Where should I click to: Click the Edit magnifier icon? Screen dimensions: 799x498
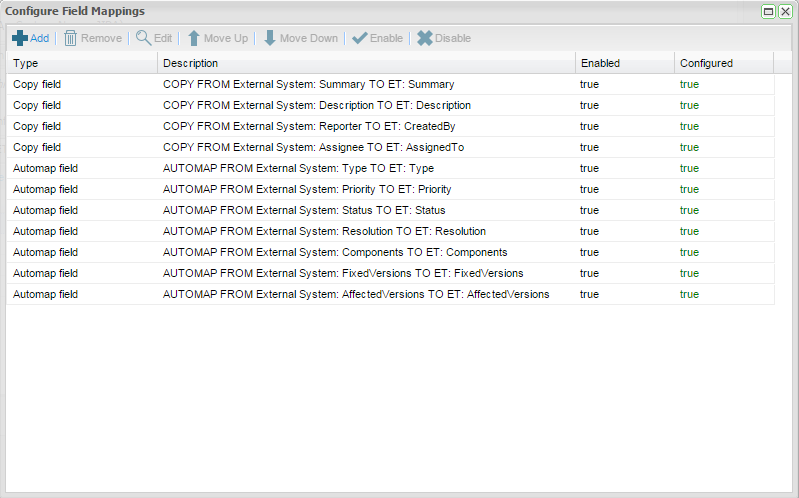(x=144, y=38)
